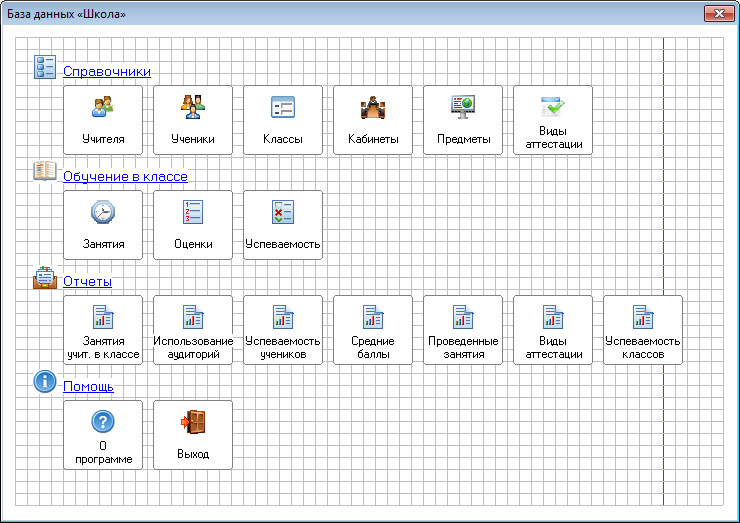Open Виды аттестации in the Справочники section

[553, 120]
